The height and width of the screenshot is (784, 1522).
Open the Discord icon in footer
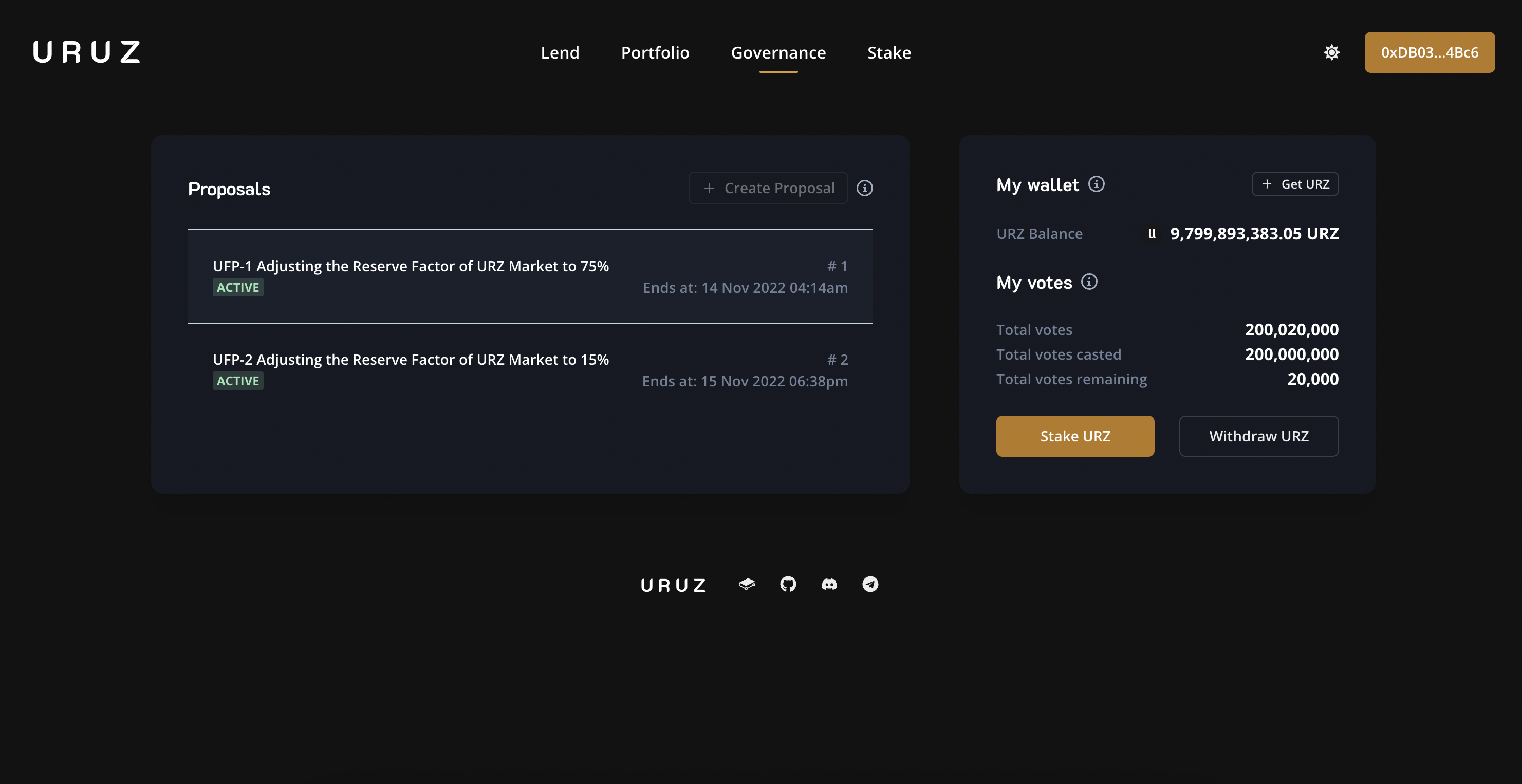(x=829, y=584)
